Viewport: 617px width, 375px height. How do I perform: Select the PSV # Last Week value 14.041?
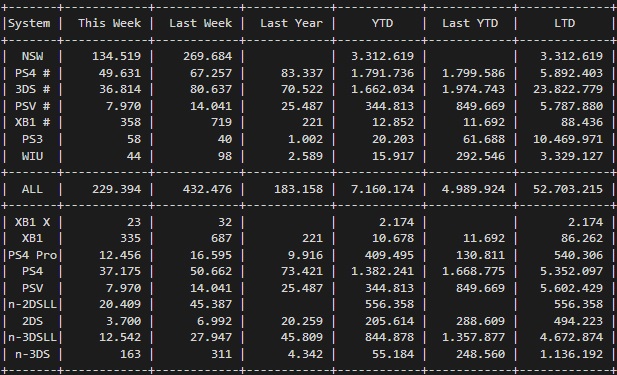click(211, 106)
